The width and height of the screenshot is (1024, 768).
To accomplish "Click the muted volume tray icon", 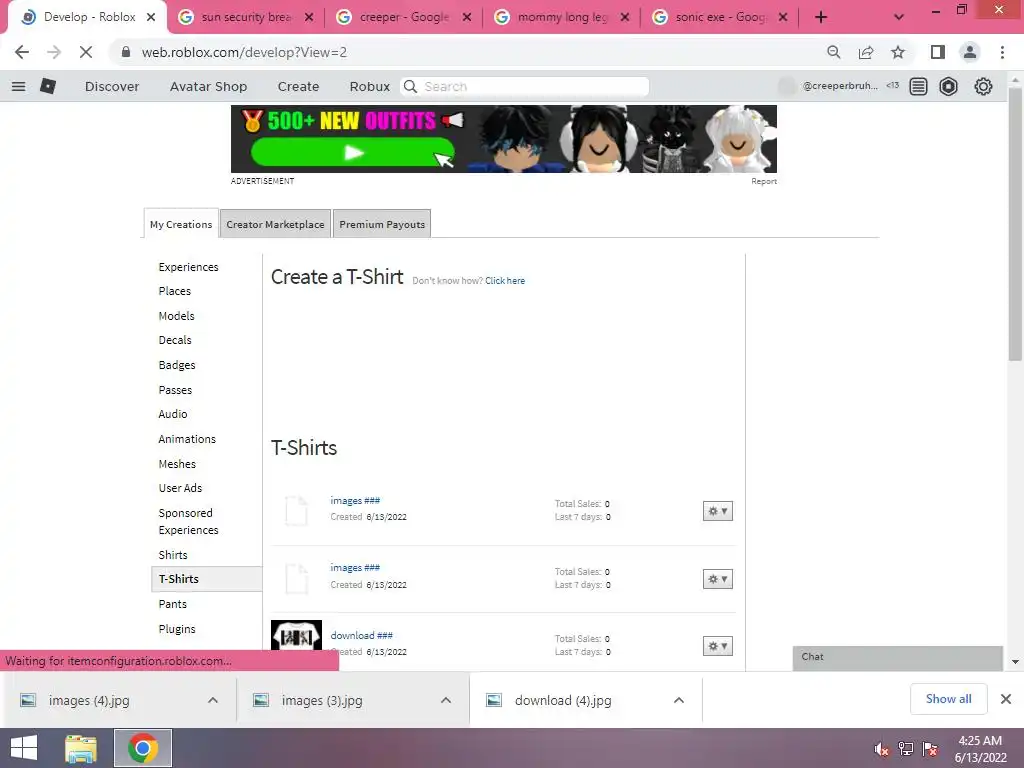I will [881, 749].
